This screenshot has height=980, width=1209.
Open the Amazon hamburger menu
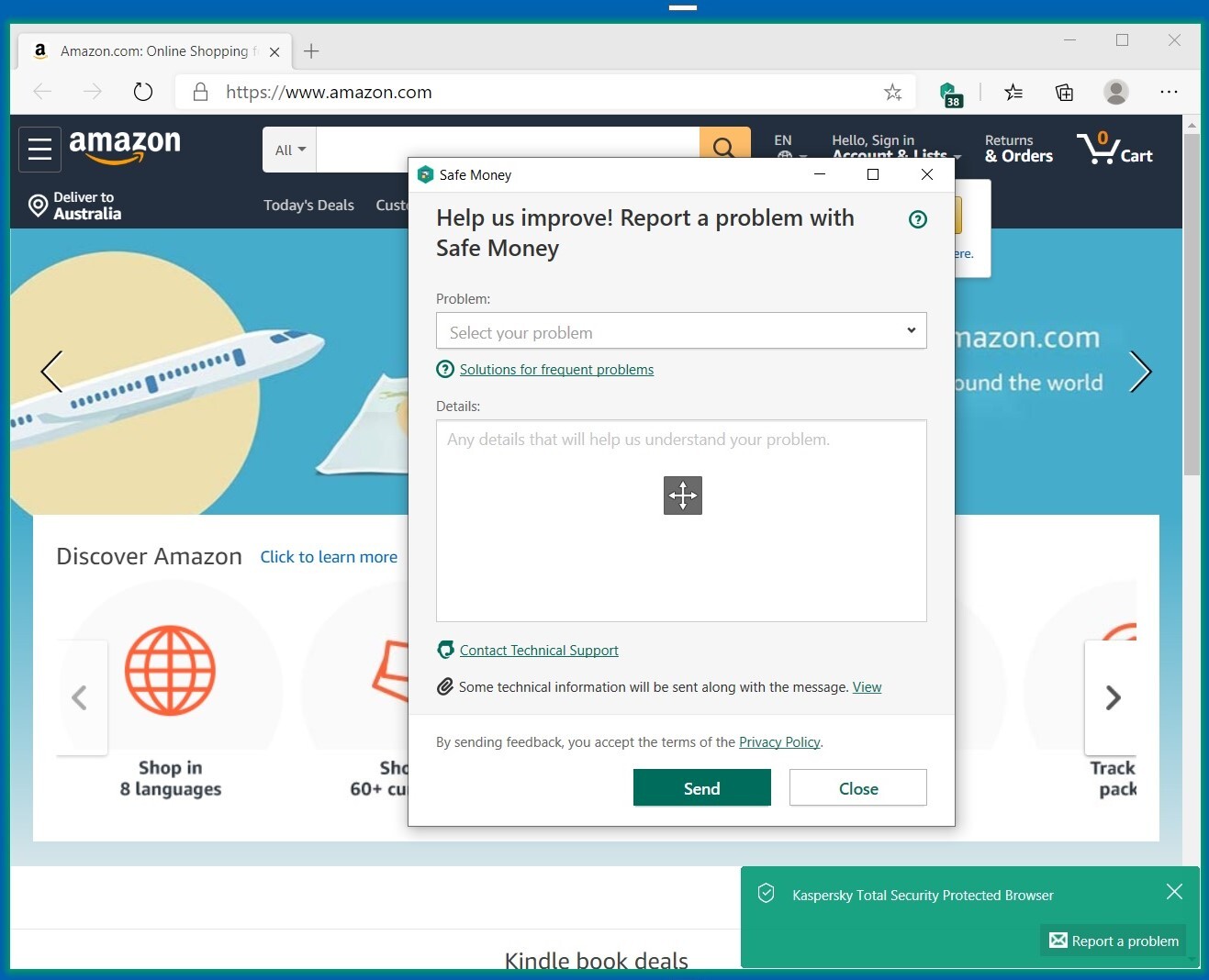coord(39,149)
